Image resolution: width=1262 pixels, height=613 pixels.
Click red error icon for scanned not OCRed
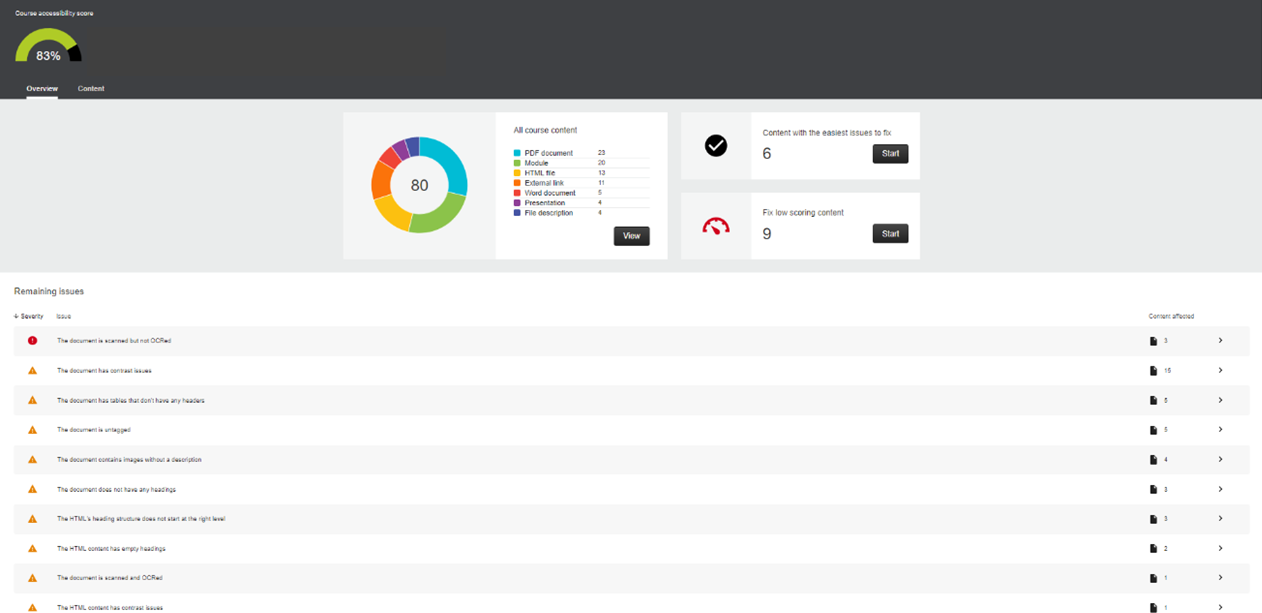point(32,341)
